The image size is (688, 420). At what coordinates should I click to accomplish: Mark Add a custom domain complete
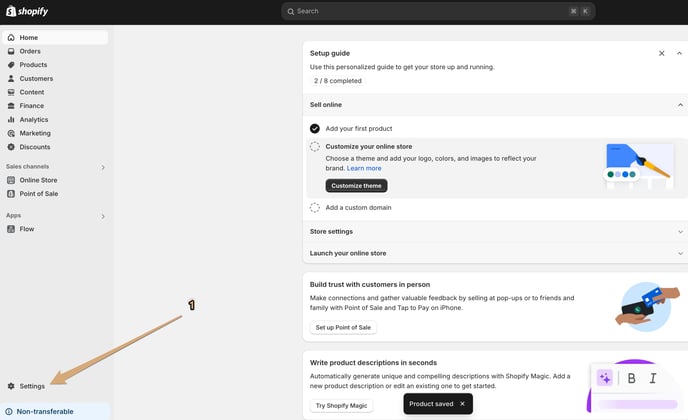click(x=315, y=208)
